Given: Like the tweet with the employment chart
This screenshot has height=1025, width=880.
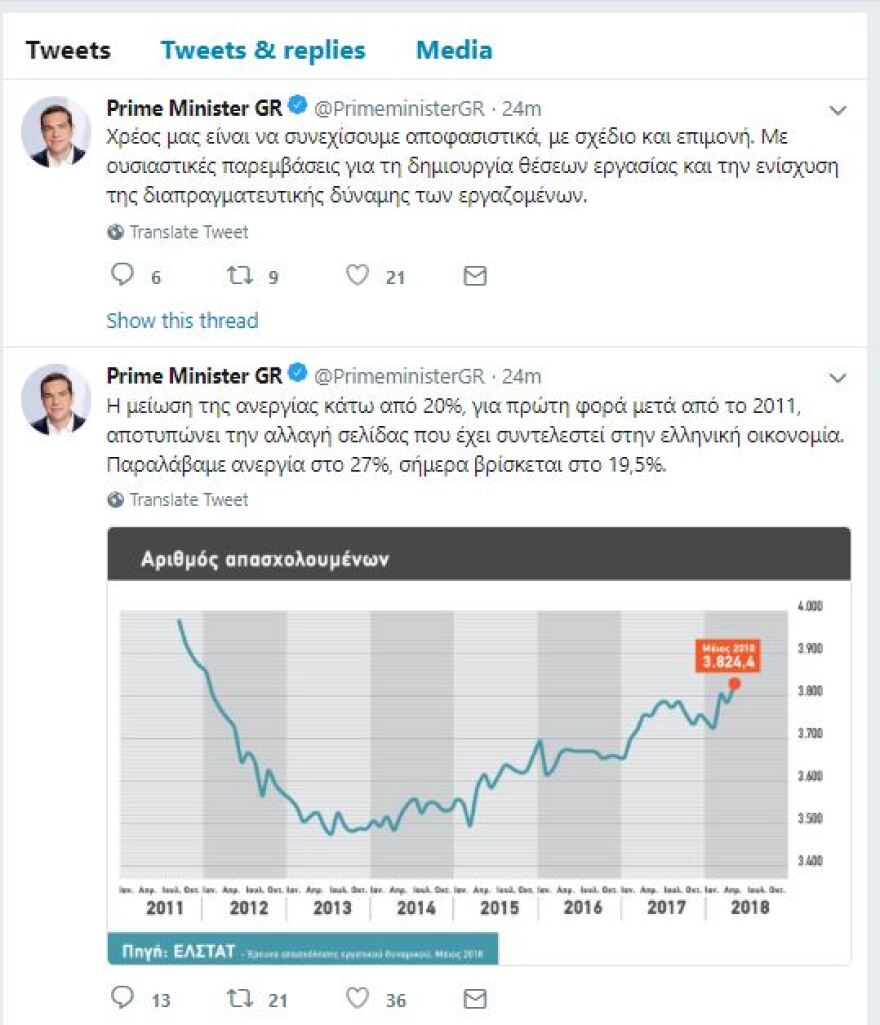Looking at the screenshot, I should [357, 997].
